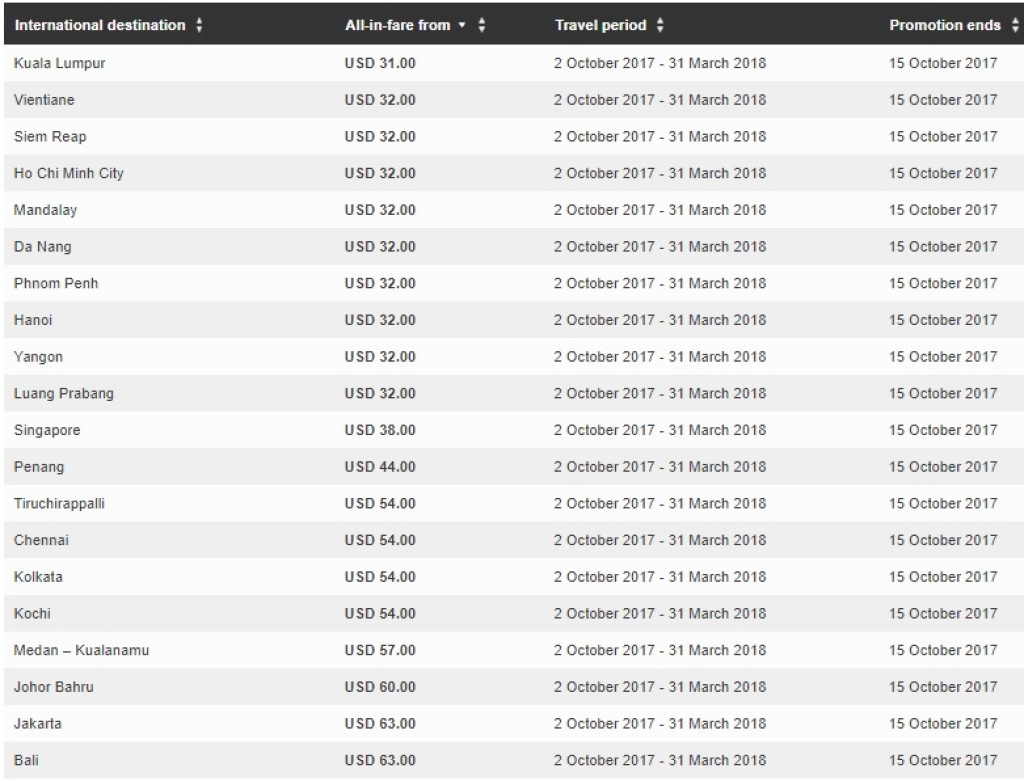Click sort arrows next to Travel period
1024x781 pixels.
[x=659, y=25]
